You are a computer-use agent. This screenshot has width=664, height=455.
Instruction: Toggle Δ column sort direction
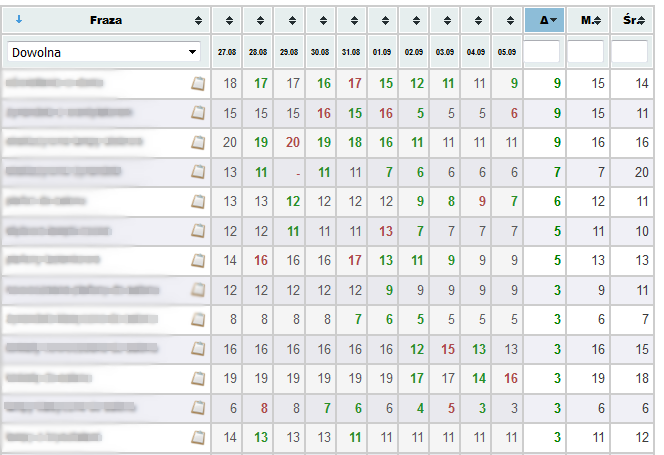[x=545, y=20]
